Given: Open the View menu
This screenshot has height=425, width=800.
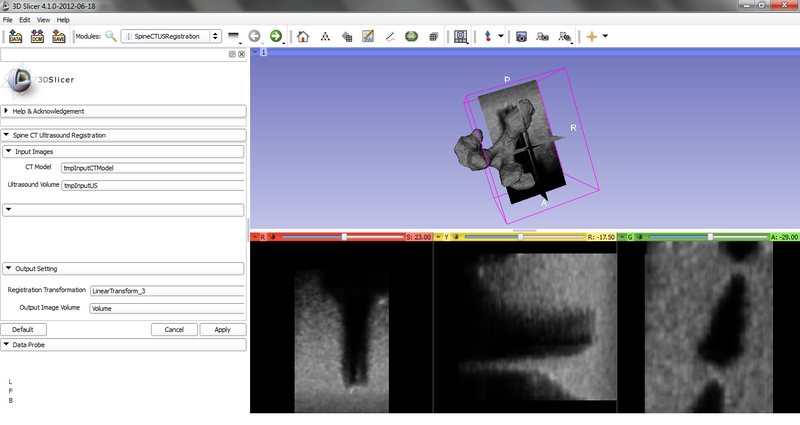Looking at the screenshot, I should tap(44, 19).
